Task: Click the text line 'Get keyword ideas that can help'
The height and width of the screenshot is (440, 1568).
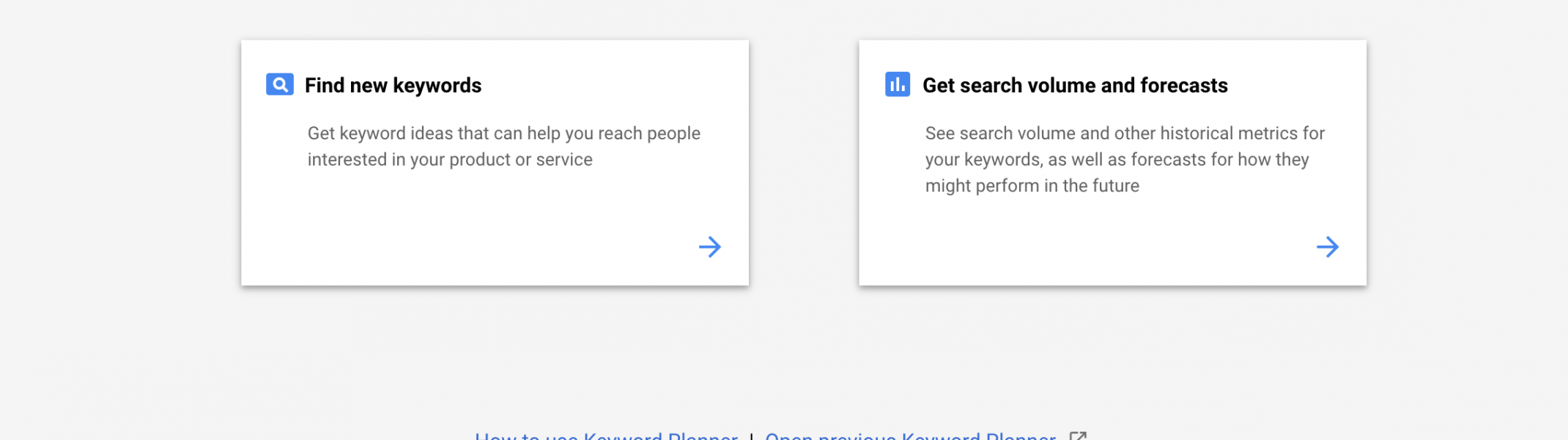Action: pyautogui.click(x=504, y=133)
